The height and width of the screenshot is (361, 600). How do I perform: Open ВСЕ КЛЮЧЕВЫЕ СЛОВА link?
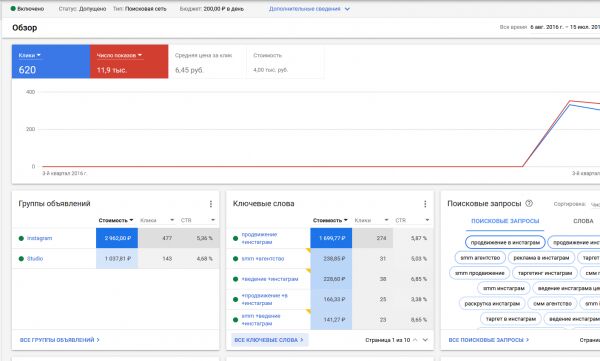(269, 340)
